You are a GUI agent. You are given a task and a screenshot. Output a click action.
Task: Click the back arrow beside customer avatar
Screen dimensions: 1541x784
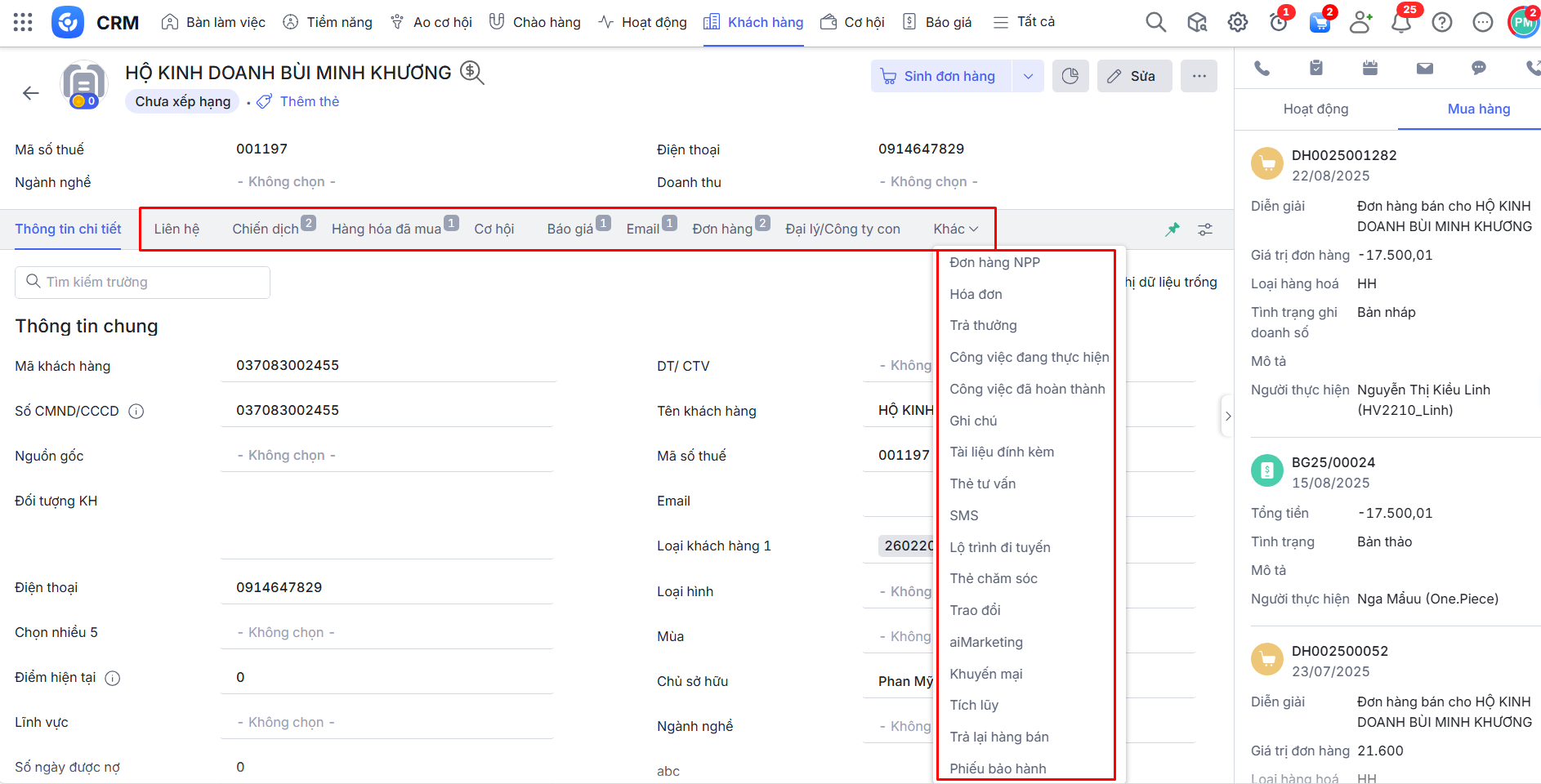pyautogui.click(x=31, y=93)
